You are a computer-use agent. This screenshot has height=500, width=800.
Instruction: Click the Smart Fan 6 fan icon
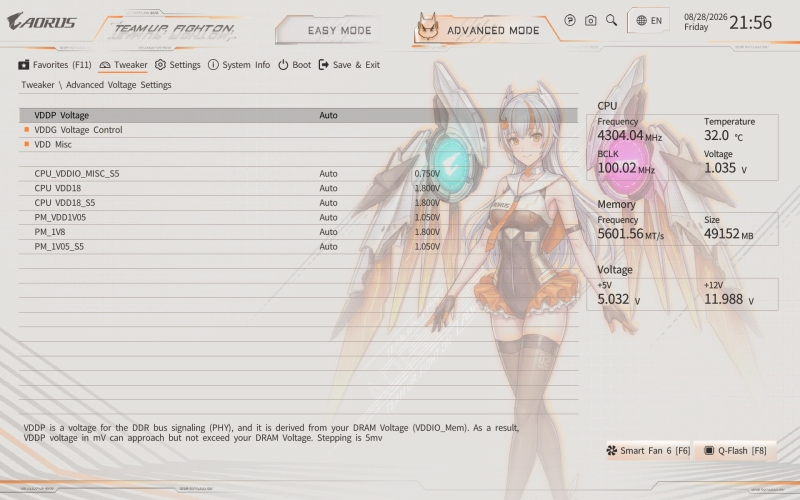point(611,451)
